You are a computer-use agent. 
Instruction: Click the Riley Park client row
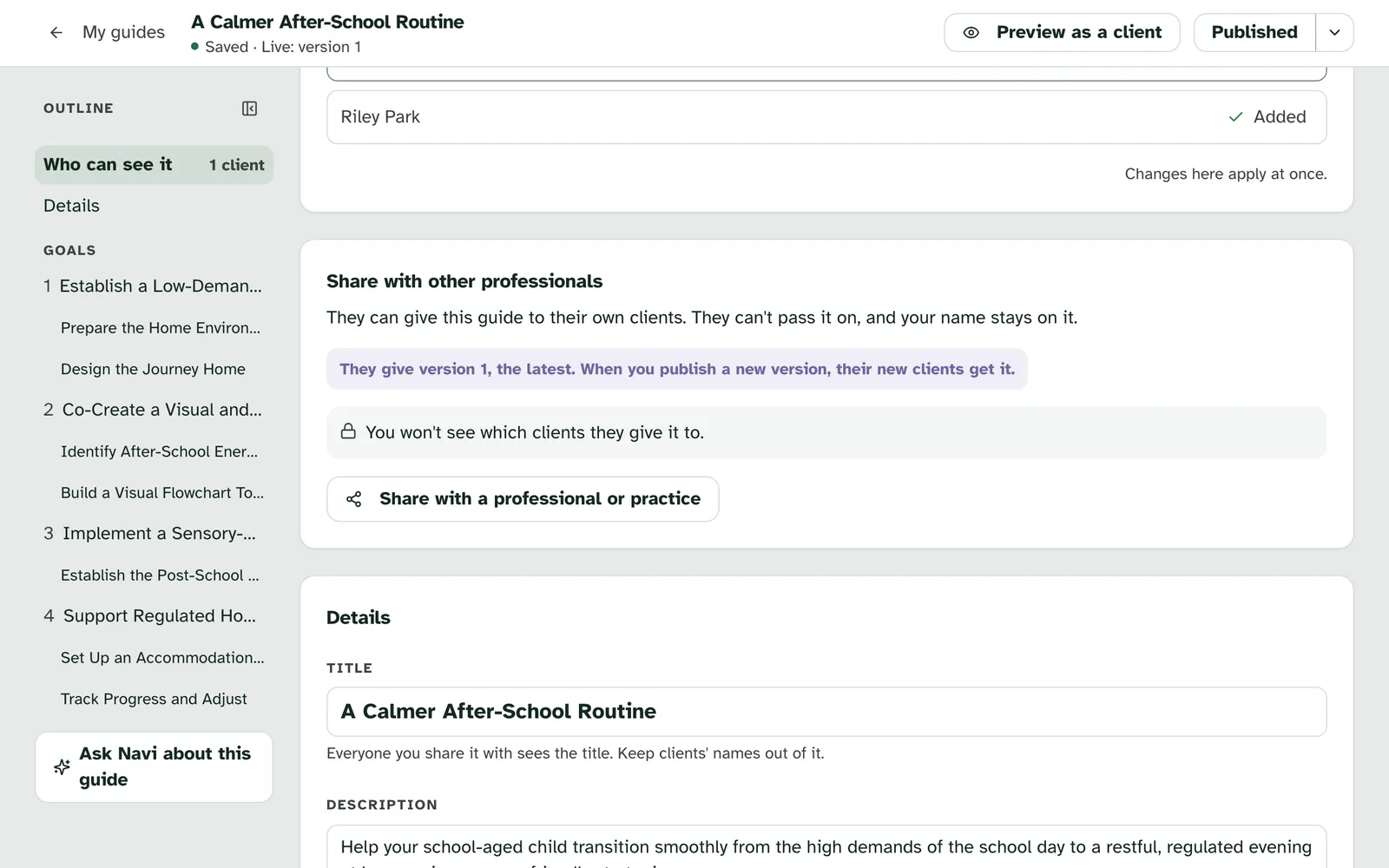click(x=826, y=117)
